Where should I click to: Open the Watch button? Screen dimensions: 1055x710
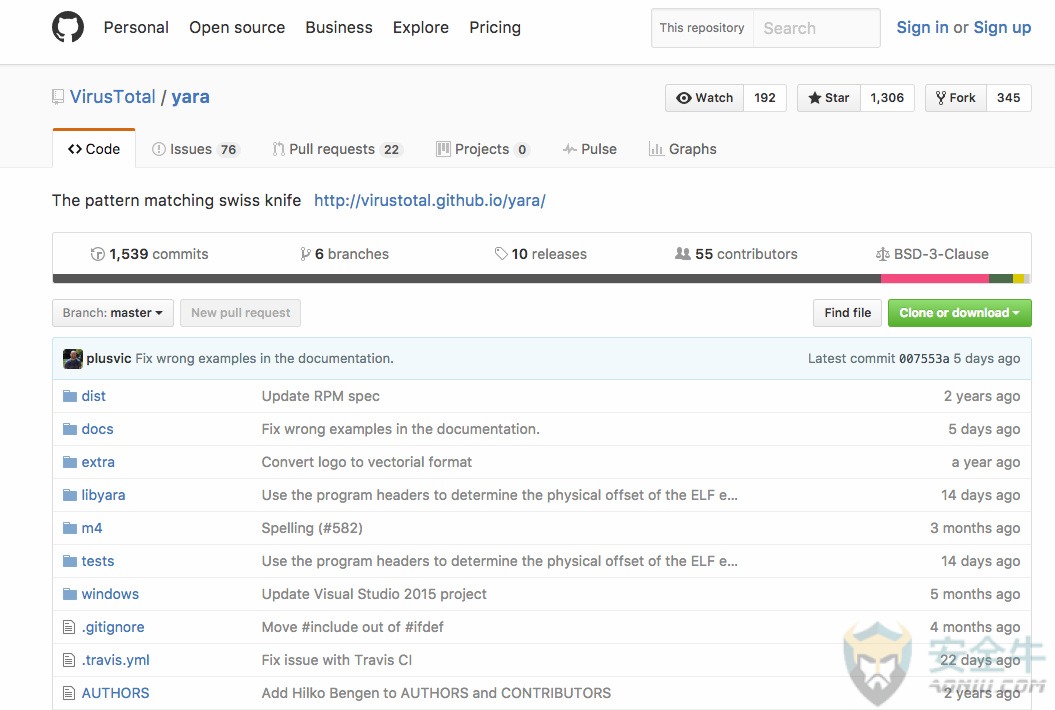click(x=704, y=98)
